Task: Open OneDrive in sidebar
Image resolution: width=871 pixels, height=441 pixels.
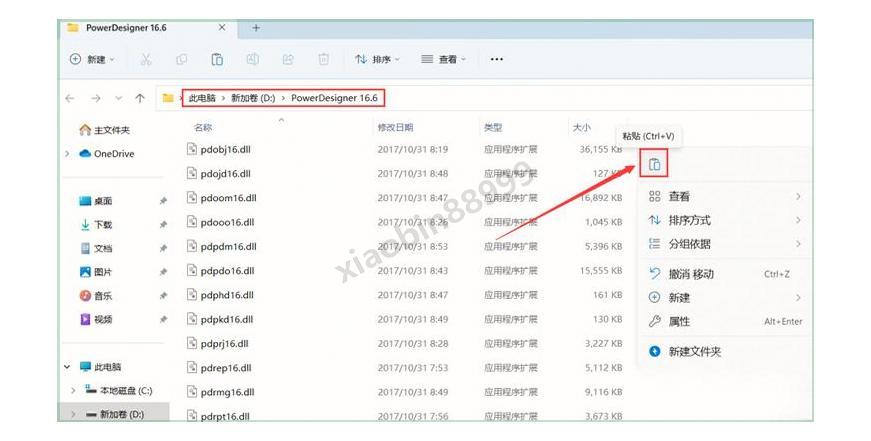Action: coord(107,154)
